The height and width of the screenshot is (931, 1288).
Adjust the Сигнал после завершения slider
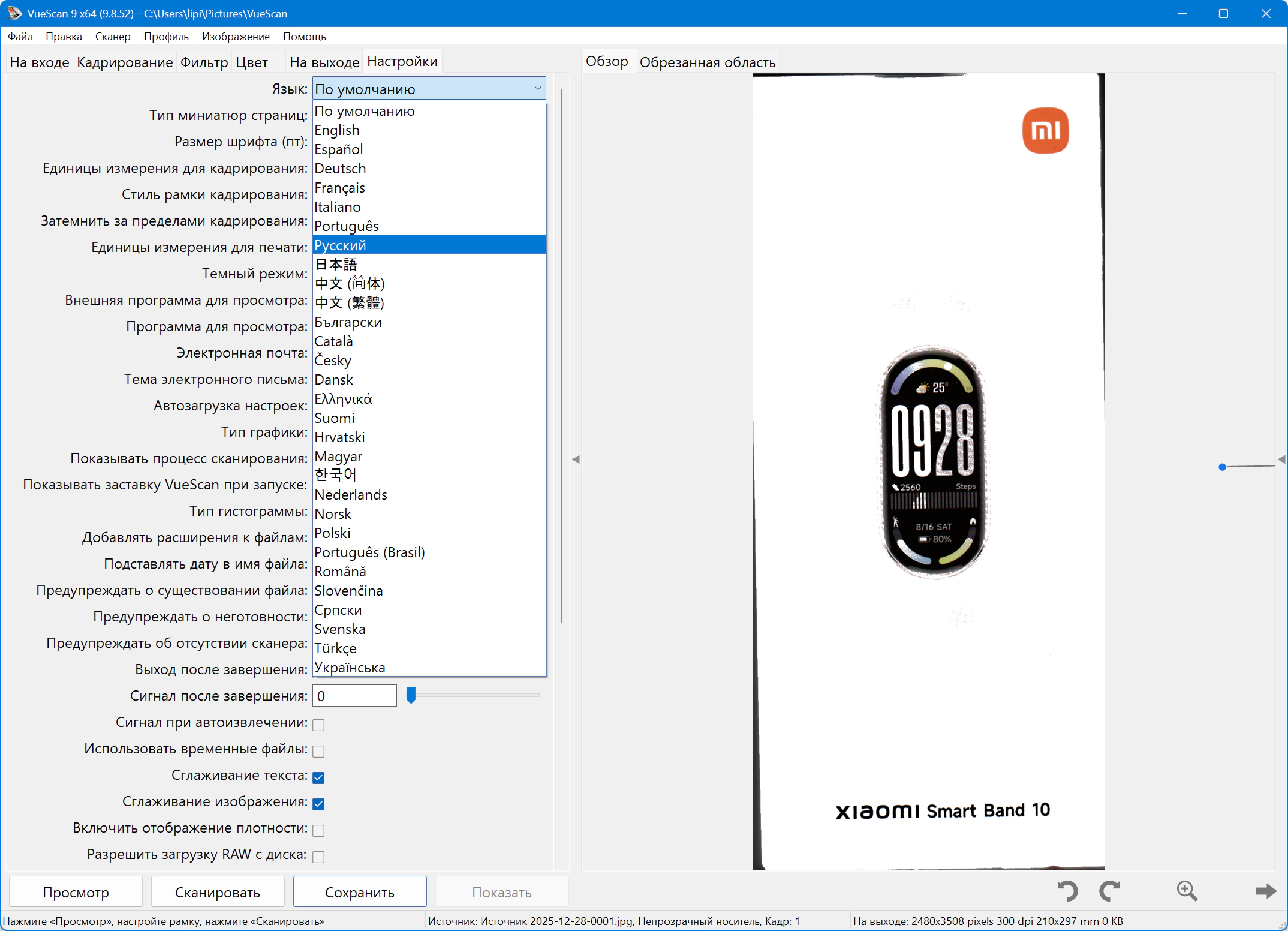[x=411, y=695]
